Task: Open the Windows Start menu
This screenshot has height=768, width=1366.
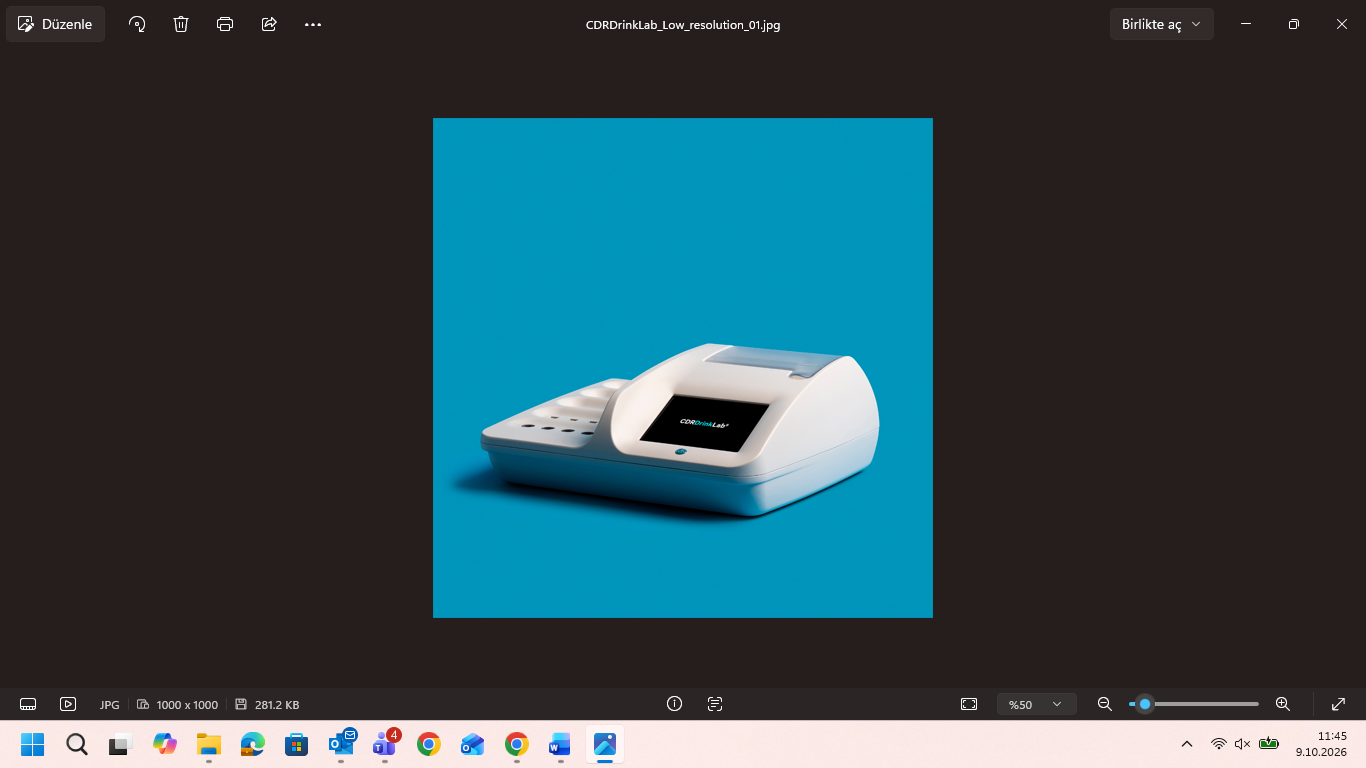Action: (33, 744)
